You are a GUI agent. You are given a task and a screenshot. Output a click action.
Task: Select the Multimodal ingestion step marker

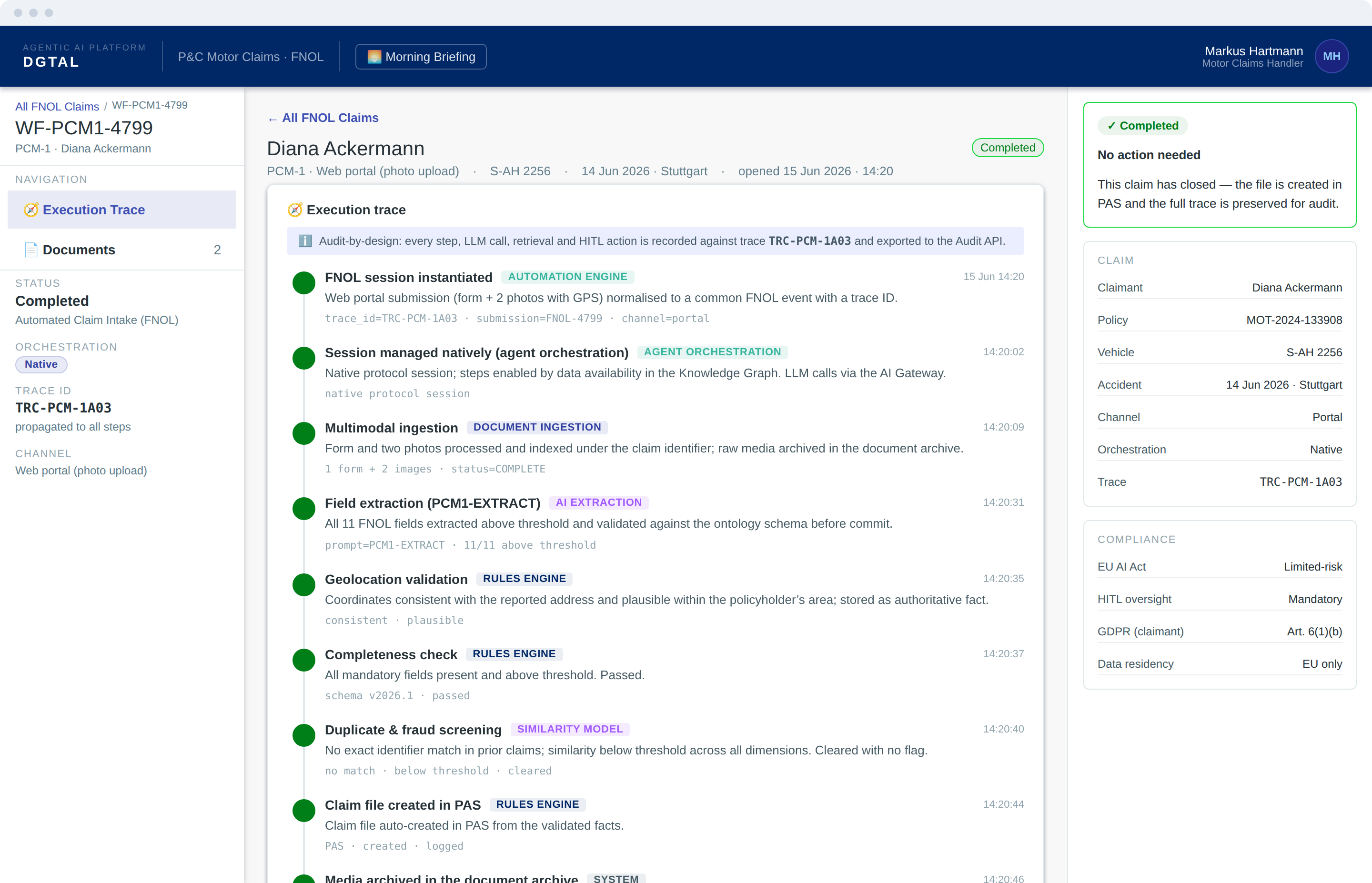(304, 433)
